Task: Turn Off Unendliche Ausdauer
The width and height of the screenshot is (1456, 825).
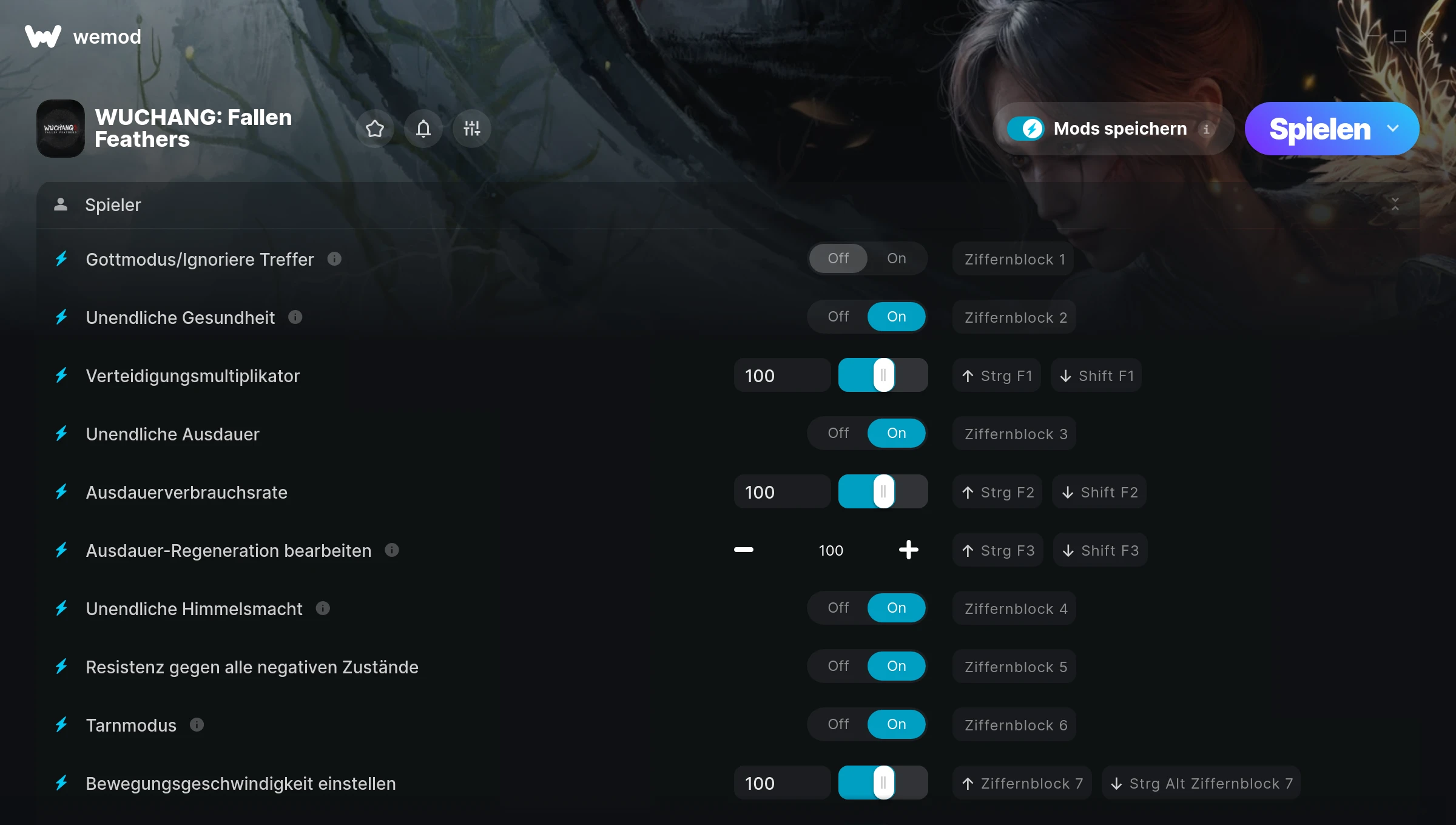Action: click(838, 433)
